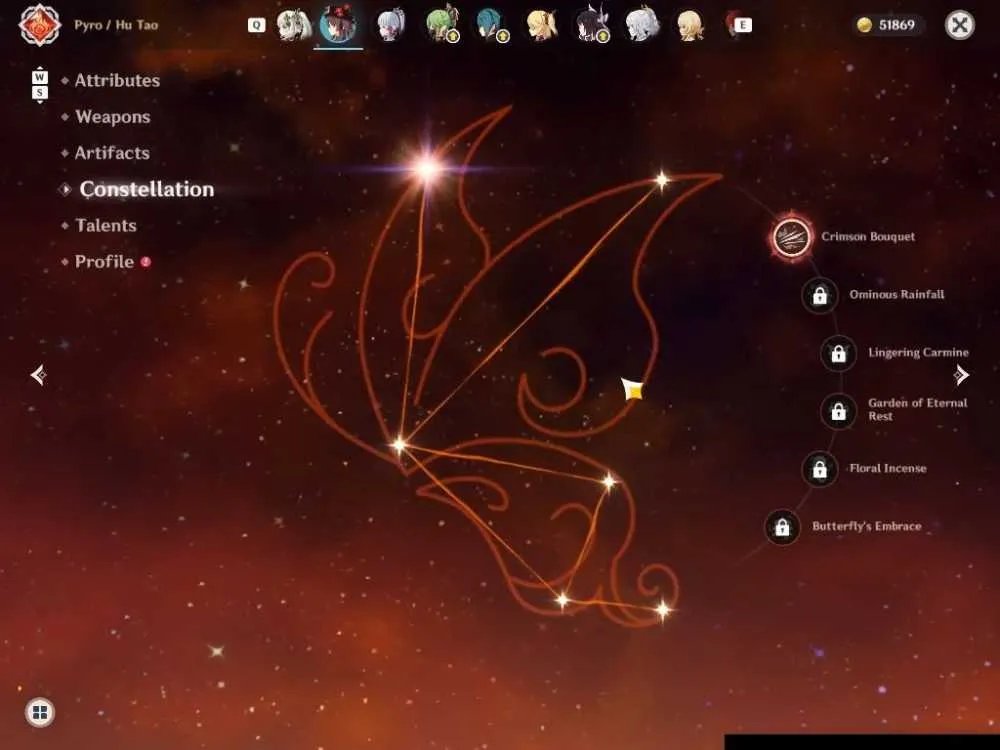Viewport: 1000px width, 750px height.
Task: Go to the previous character with left arrow
Action: coord(38,374)
